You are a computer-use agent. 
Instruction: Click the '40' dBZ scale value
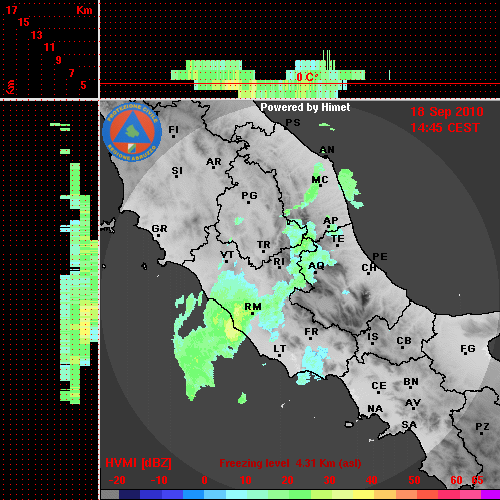(x=372, y=480)
